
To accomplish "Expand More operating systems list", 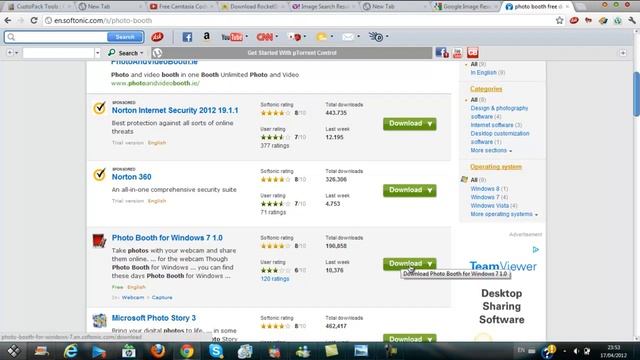I will pos(504,214).
